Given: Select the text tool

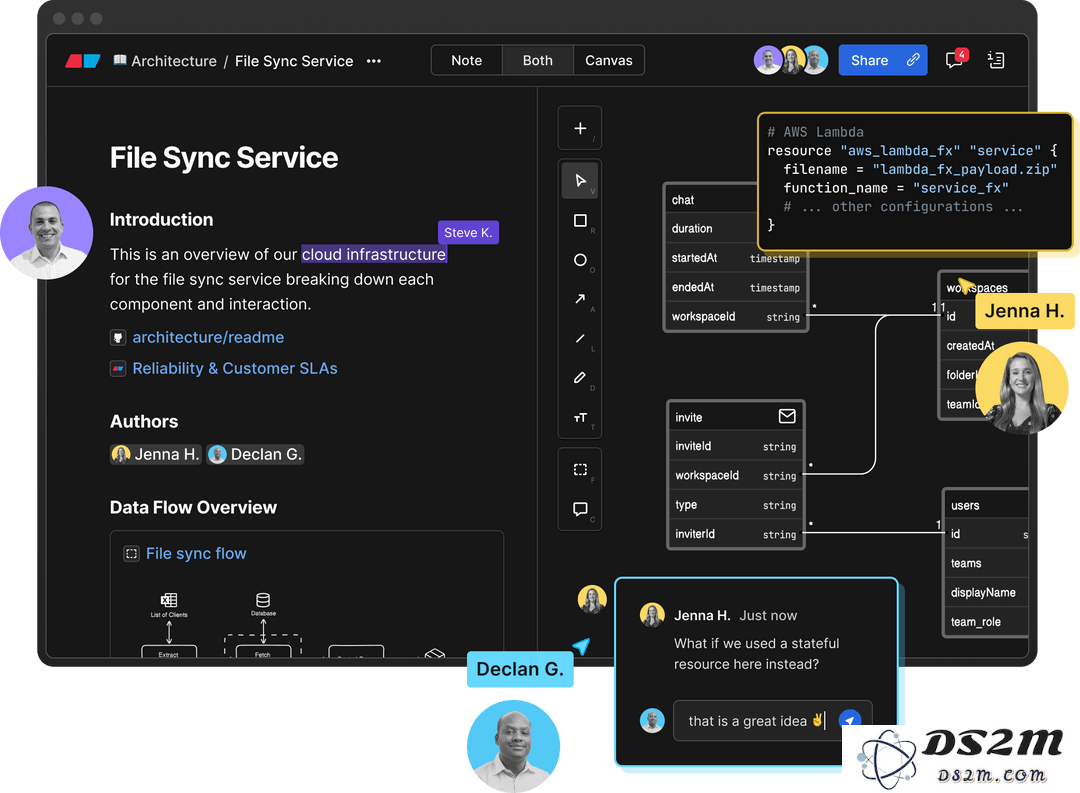Looking at the screenshot, I should tap(580, 418).
